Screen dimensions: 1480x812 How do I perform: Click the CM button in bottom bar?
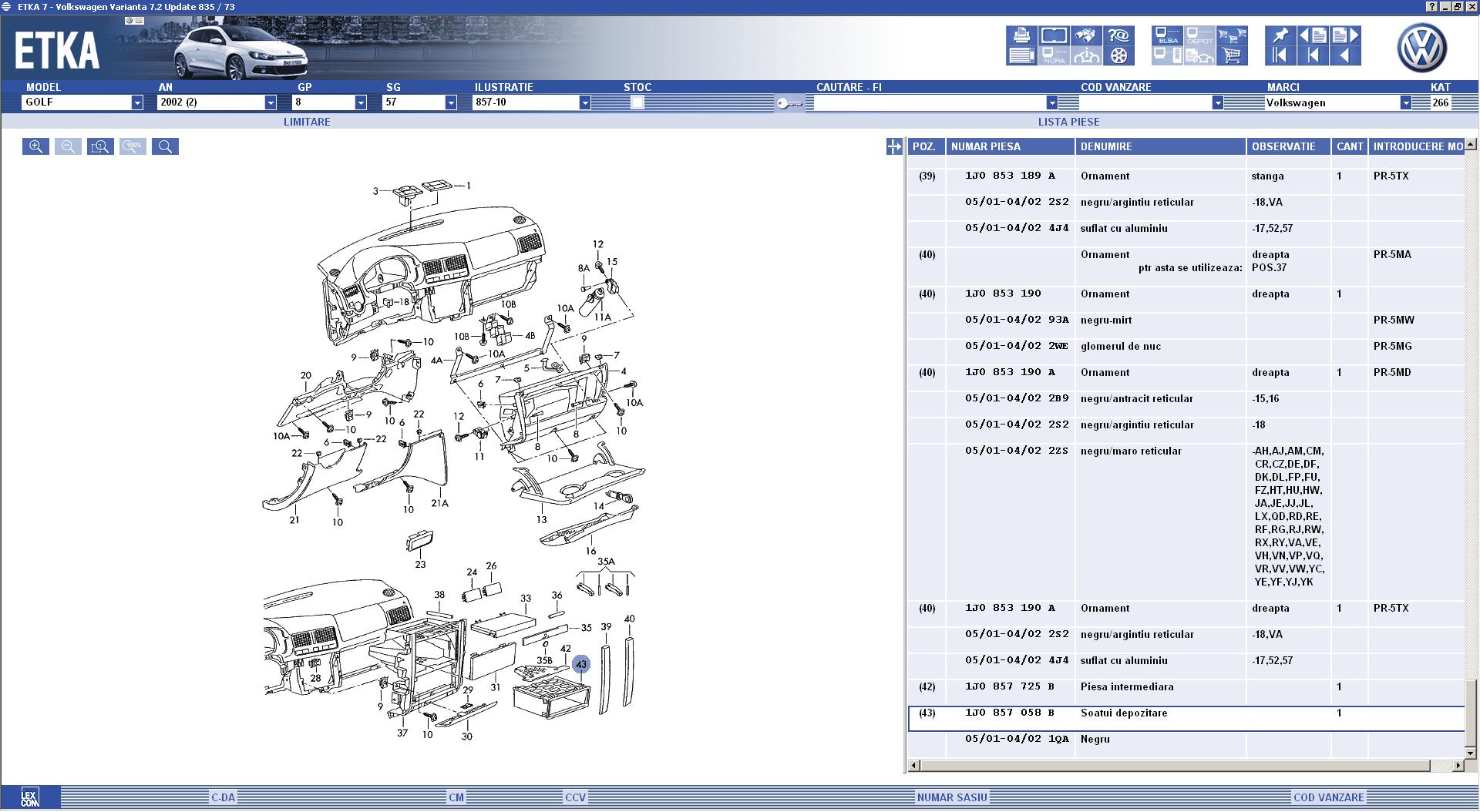[x=456, y=797]
